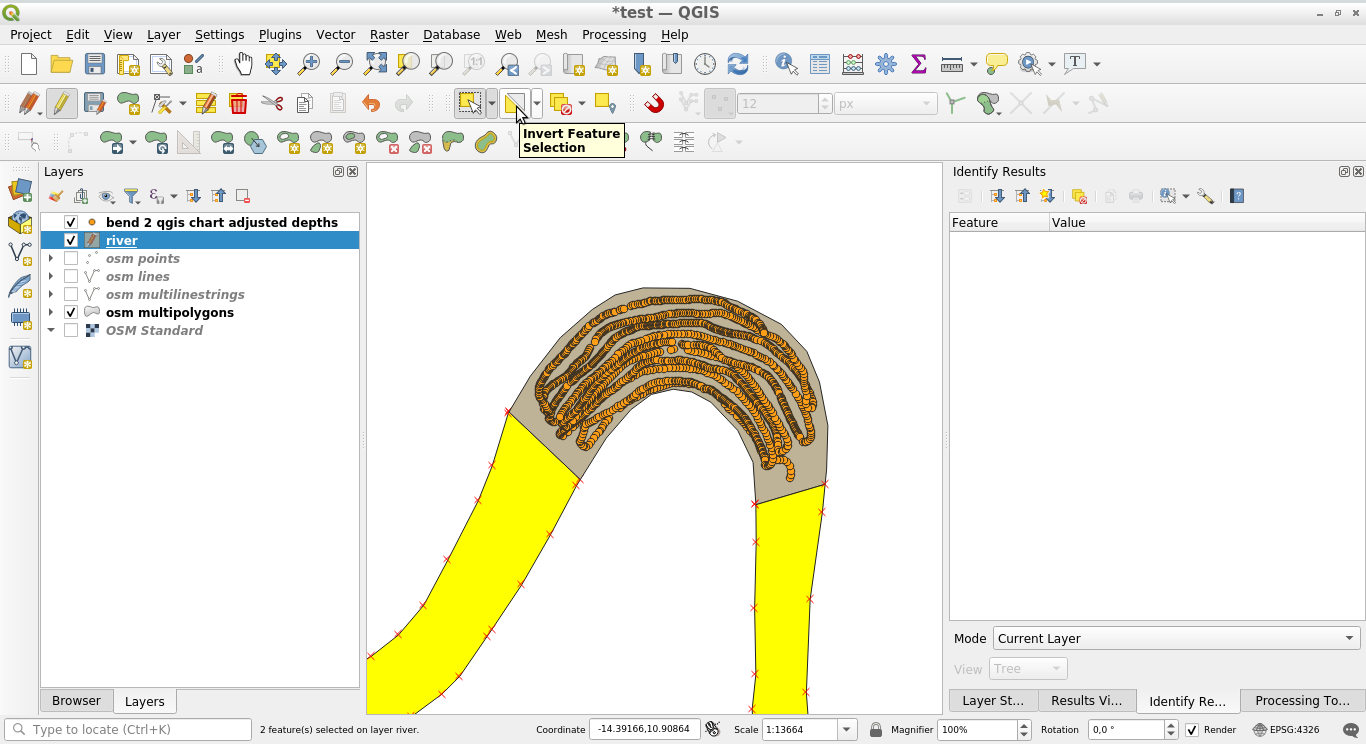Image resolution: width=1366 pixels, height=744 pixels.
Task: Select the river layer name in tree
Action: 122,240
